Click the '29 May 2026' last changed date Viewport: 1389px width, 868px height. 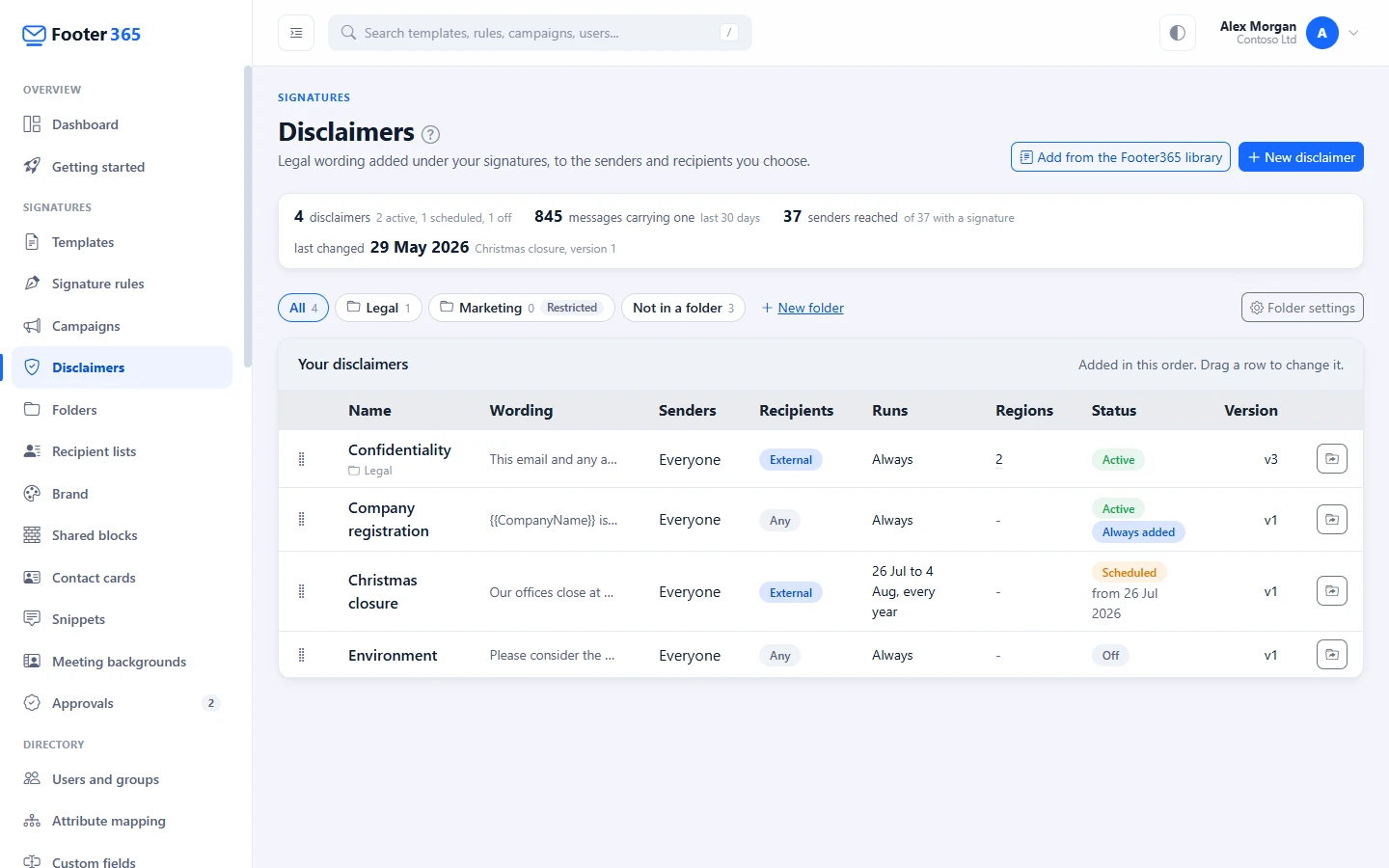tap(420, 247)
